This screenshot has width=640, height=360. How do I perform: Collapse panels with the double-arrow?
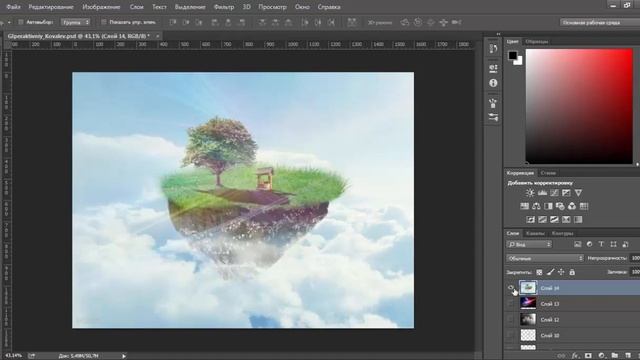point(498,34)
